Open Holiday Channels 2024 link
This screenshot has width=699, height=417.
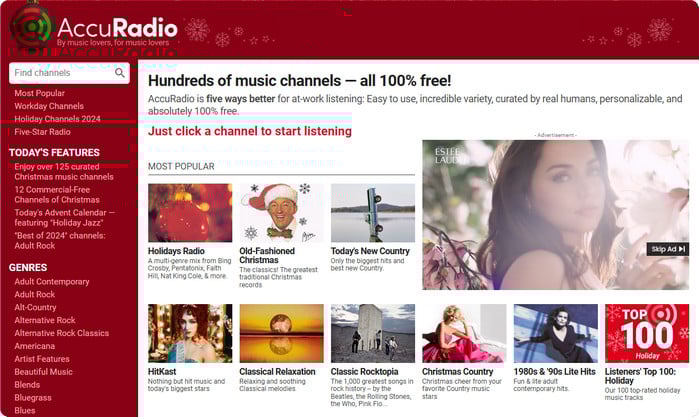click(x=57, y=119)
